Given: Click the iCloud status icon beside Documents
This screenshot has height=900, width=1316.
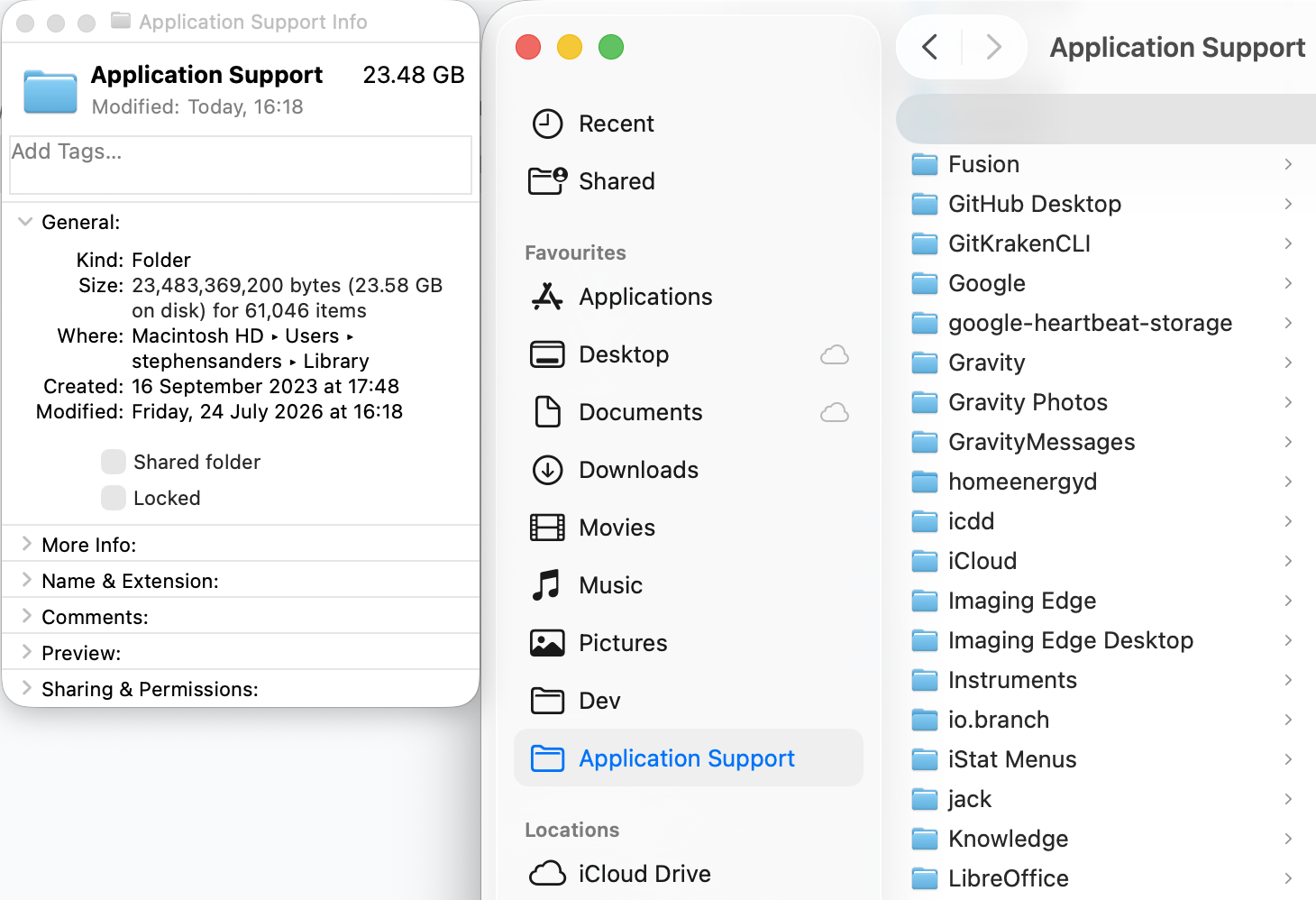Looking at the screenshot, I should click(x=835, y=412).
